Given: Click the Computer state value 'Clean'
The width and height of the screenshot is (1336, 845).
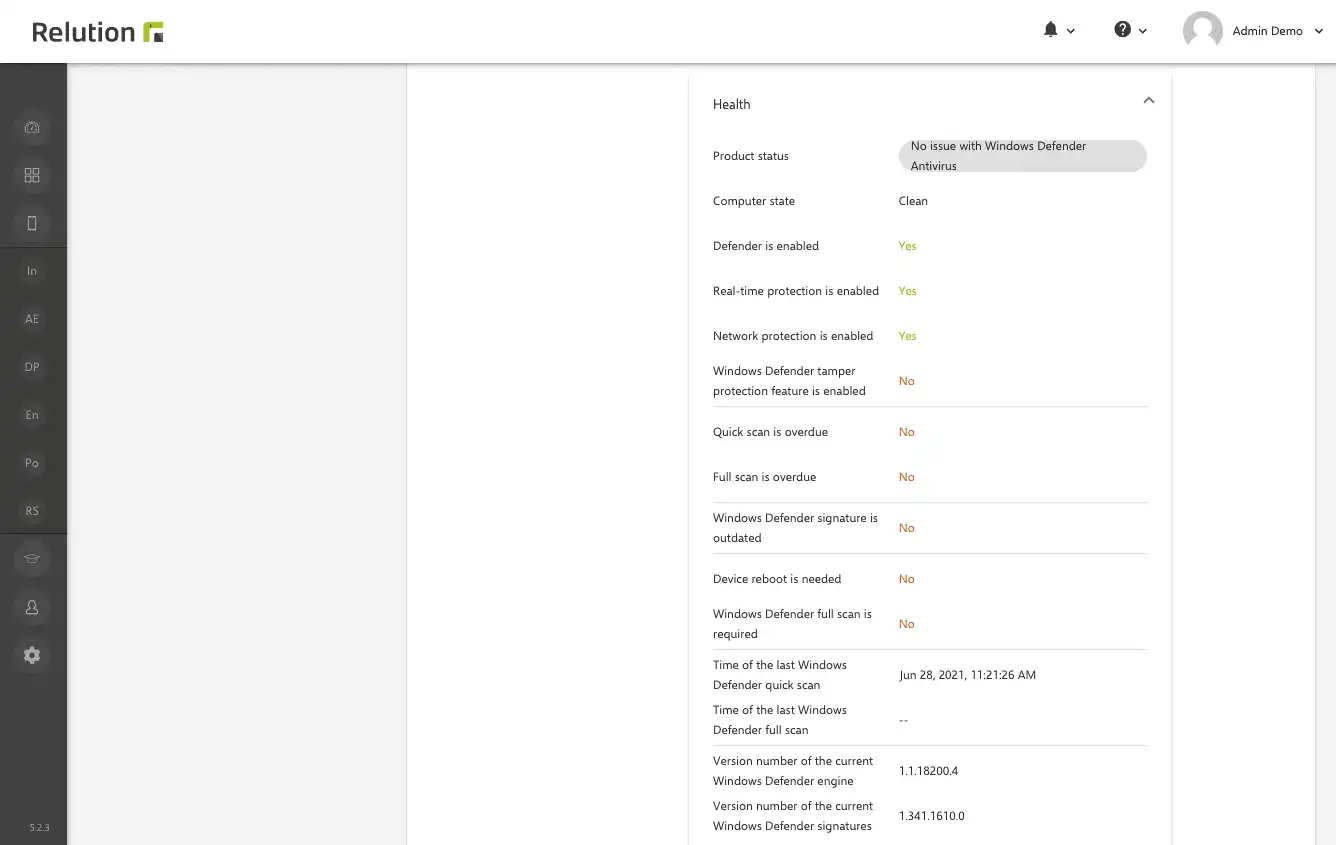Looking at the screenshot, I should click(x=913, y=201).
